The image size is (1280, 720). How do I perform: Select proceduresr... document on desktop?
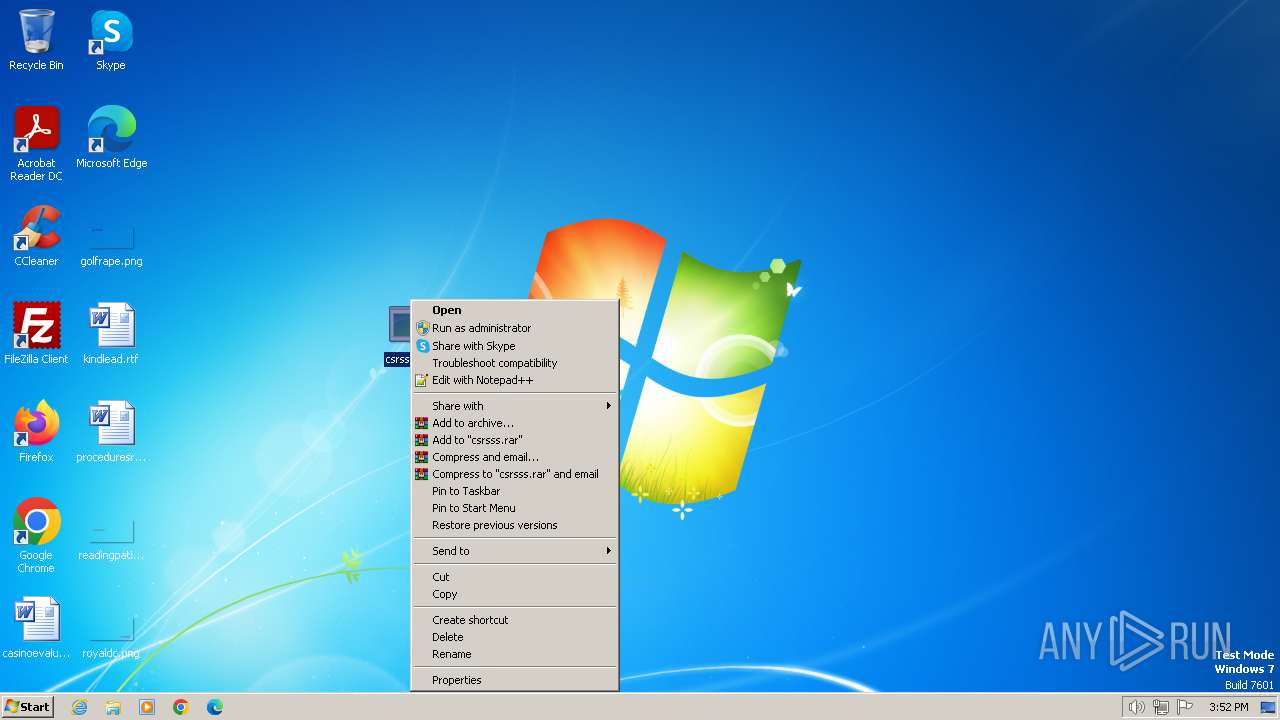tap(111, 431)
